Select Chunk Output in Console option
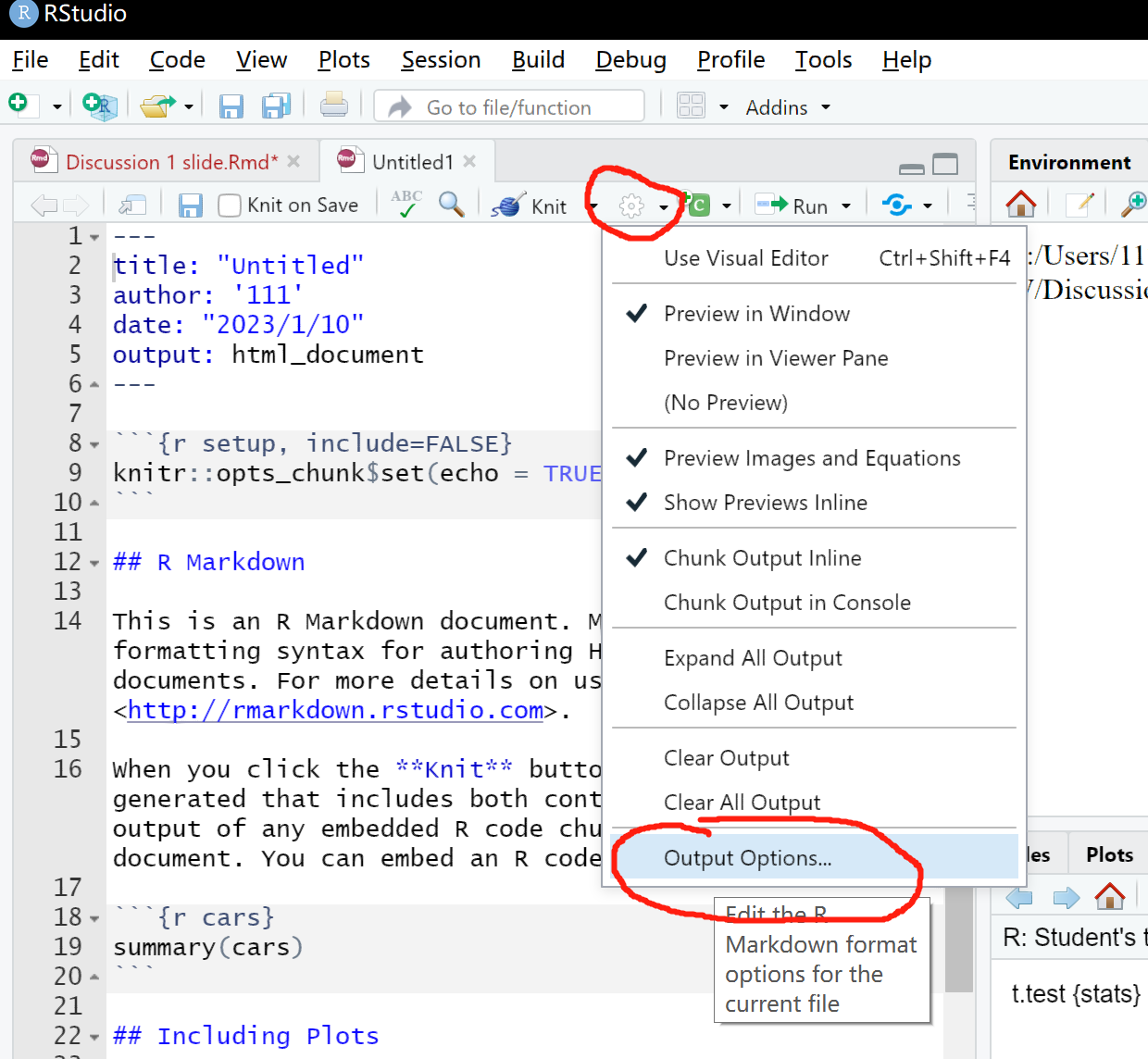The image size is (1148, 1059). click(815, 603)
